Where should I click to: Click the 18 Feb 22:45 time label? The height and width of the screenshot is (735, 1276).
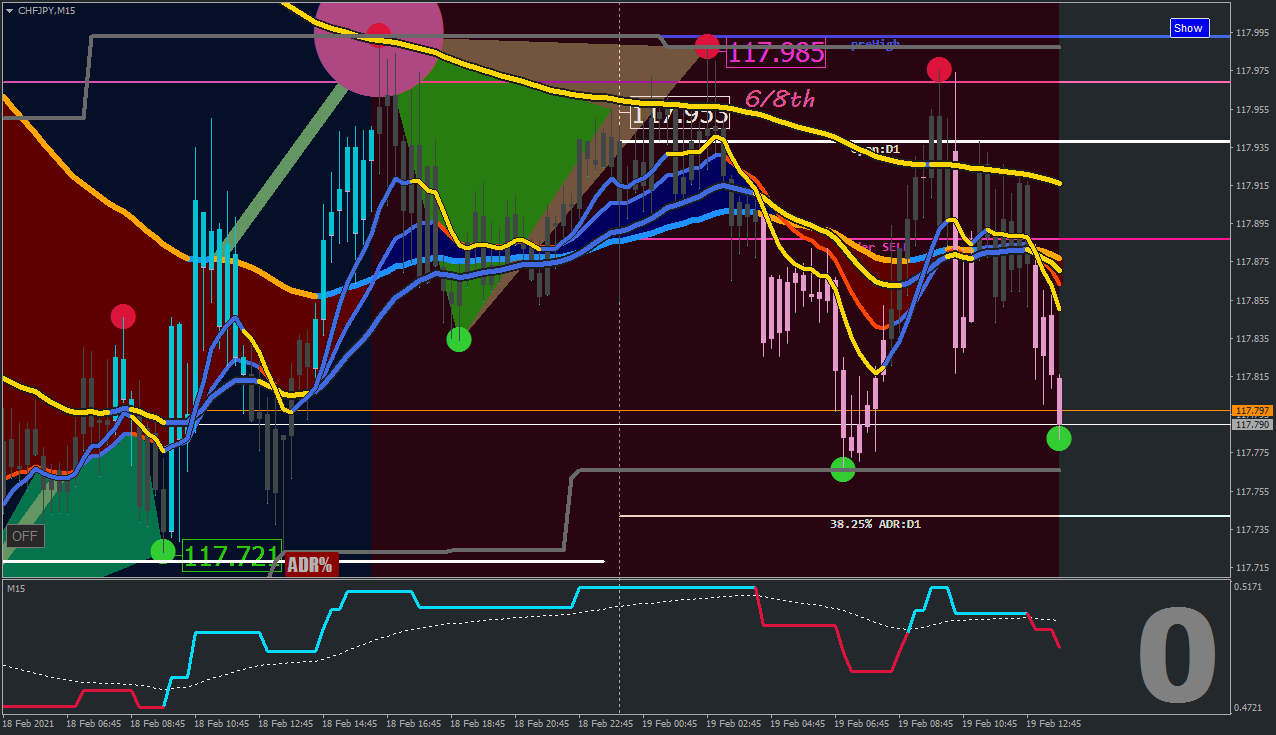[x=606, y=723]
